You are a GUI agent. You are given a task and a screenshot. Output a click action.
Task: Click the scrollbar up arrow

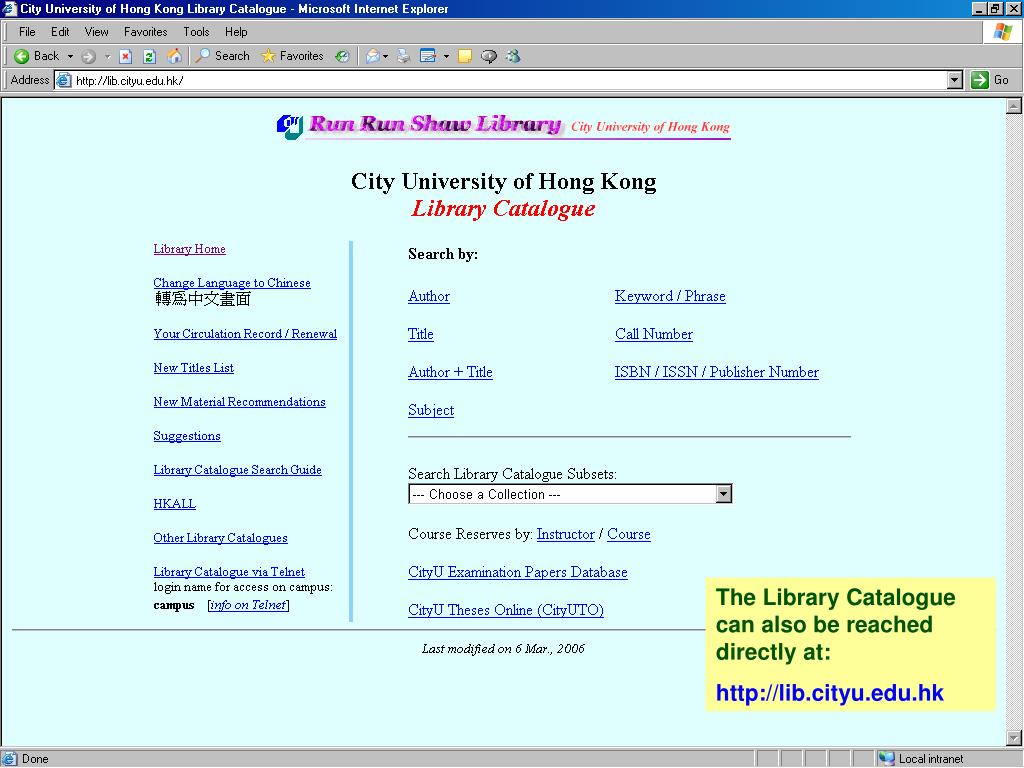tap(1013, 106)
